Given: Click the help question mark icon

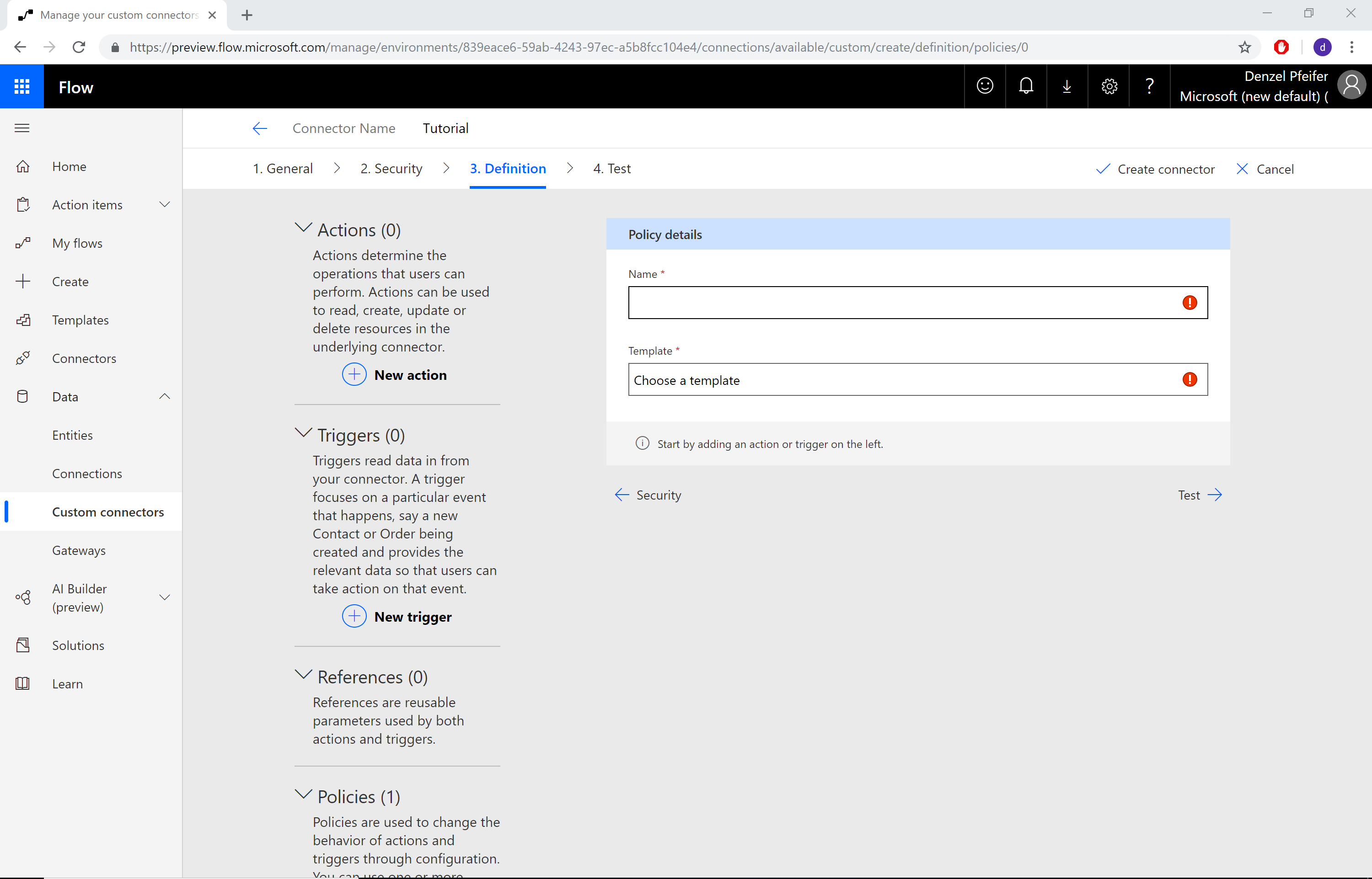Looking at the screenshot, I should pyautogui.click(x=1150, y=87).
